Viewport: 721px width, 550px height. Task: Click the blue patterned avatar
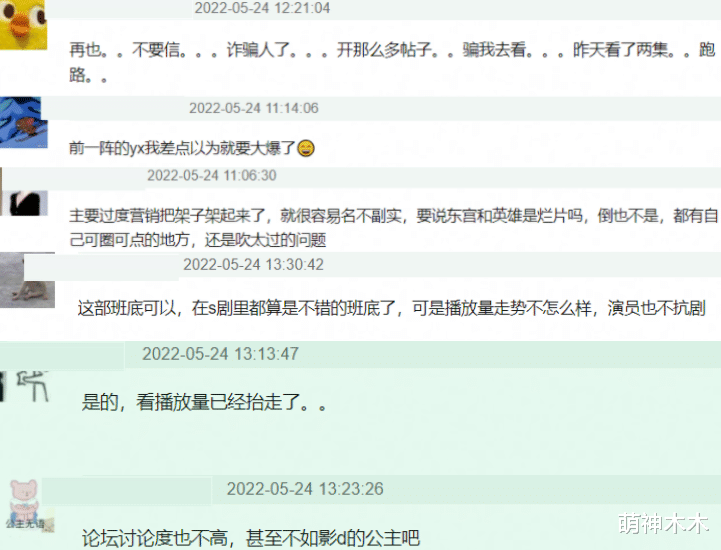coord(23,122)
